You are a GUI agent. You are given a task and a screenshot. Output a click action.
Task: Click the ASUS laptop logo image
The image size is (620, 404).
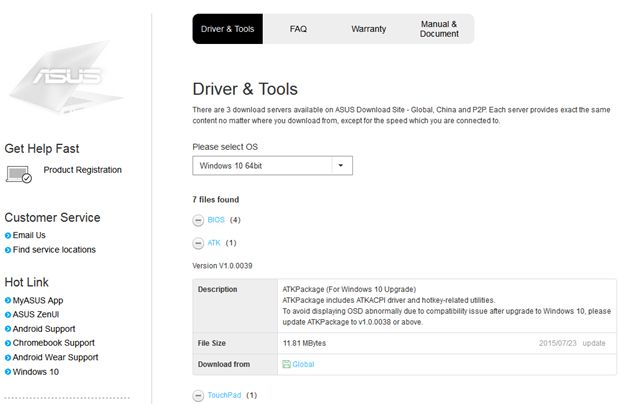point(66,80)
